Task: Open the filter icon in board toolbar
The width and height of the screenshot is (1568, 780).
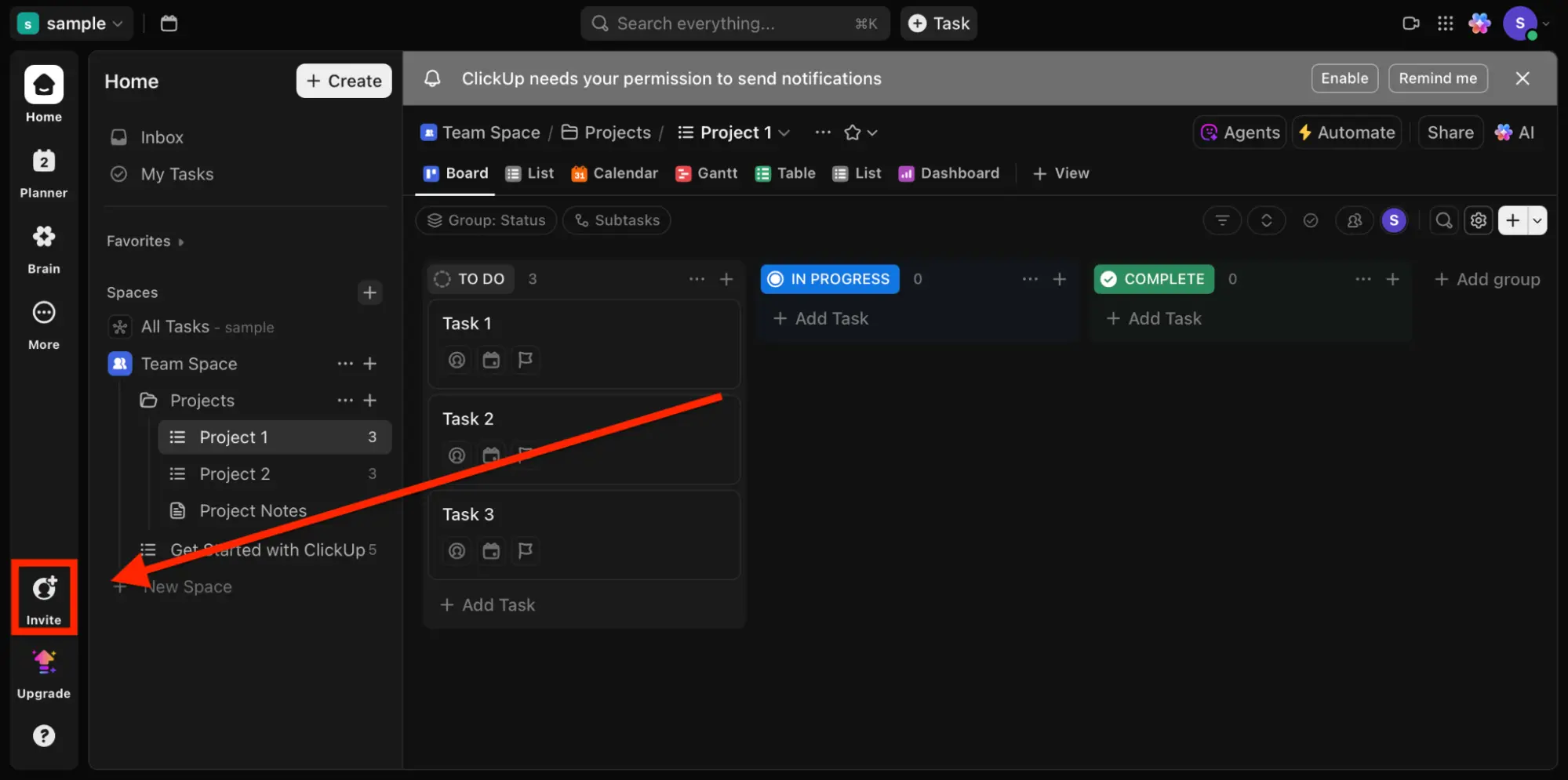Action: [1222, 220]
